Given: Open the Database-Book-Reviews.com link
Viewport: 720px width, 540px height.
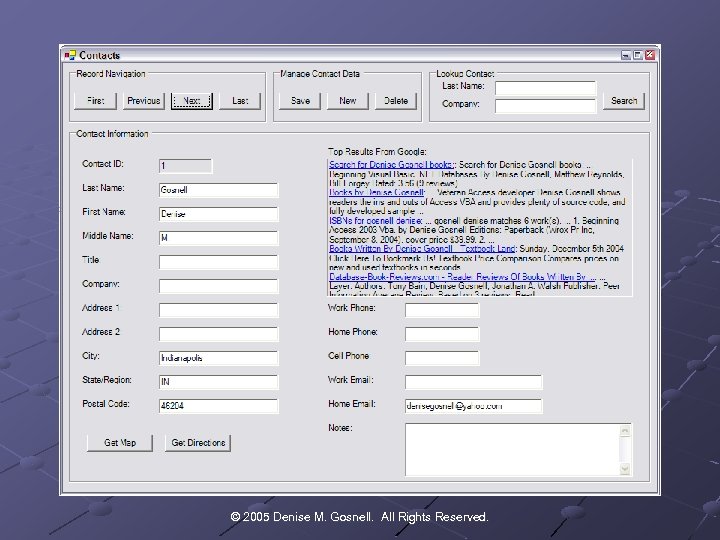Looking at the screenshot, I should click(x=462, y=276).
